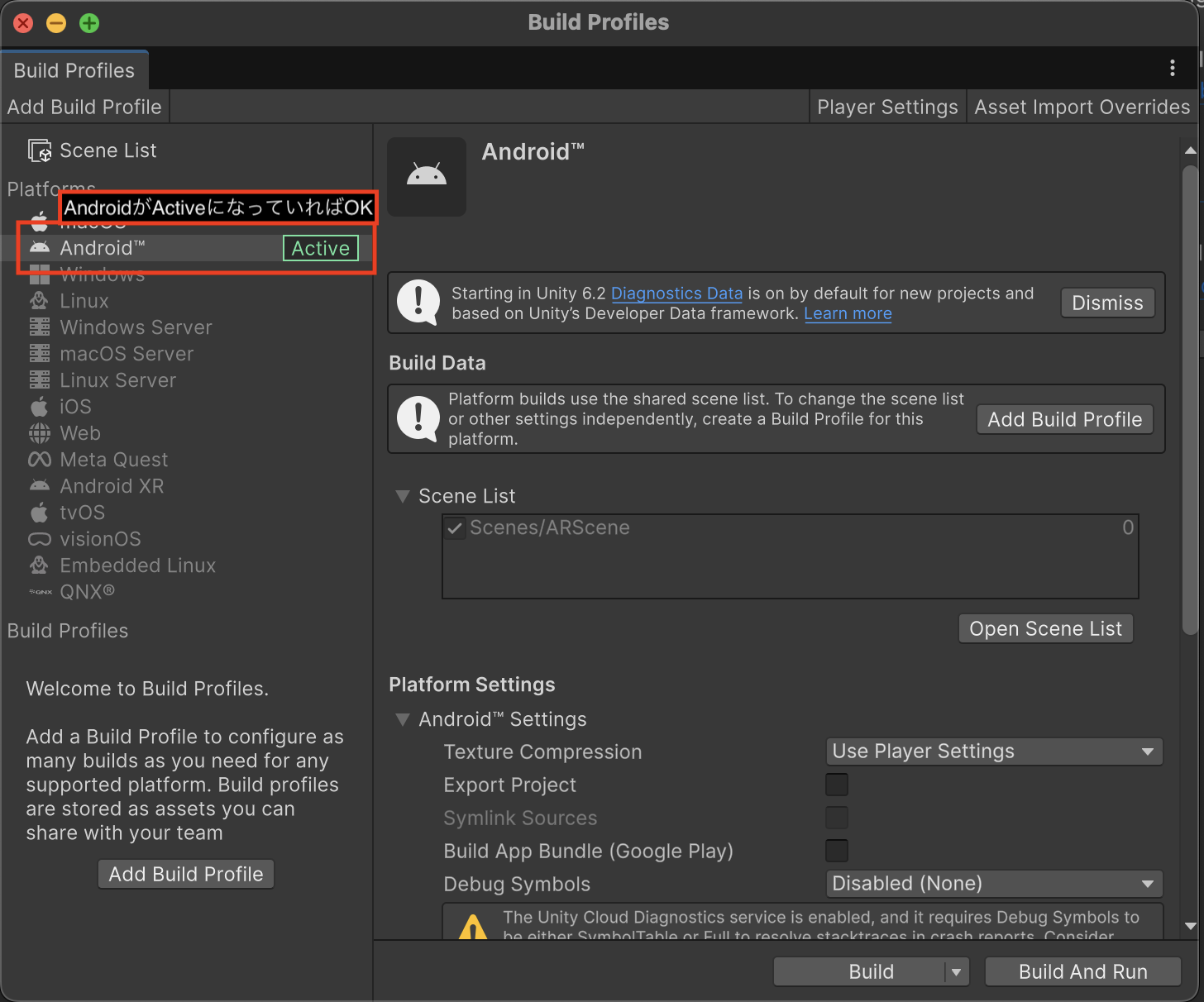Screen dimensions: 1204x1002
Task: Click the Build And Run button
Action: pos(1082,971)
